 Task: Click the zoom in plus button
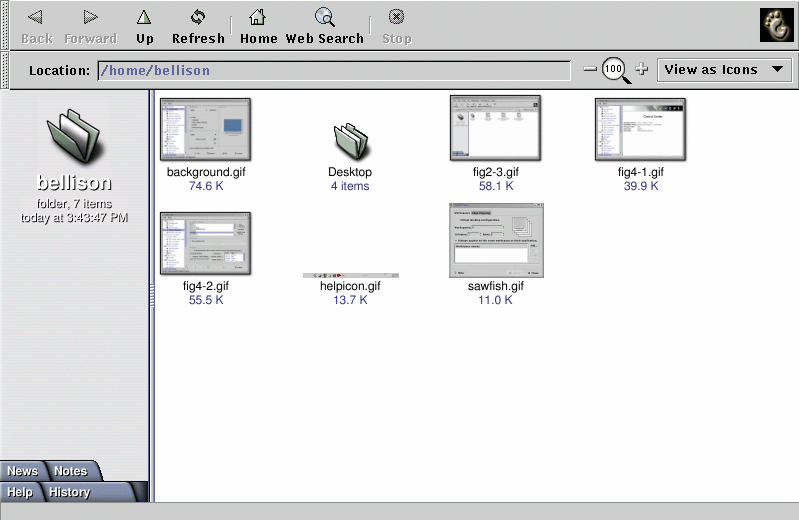tap(642, 70)
